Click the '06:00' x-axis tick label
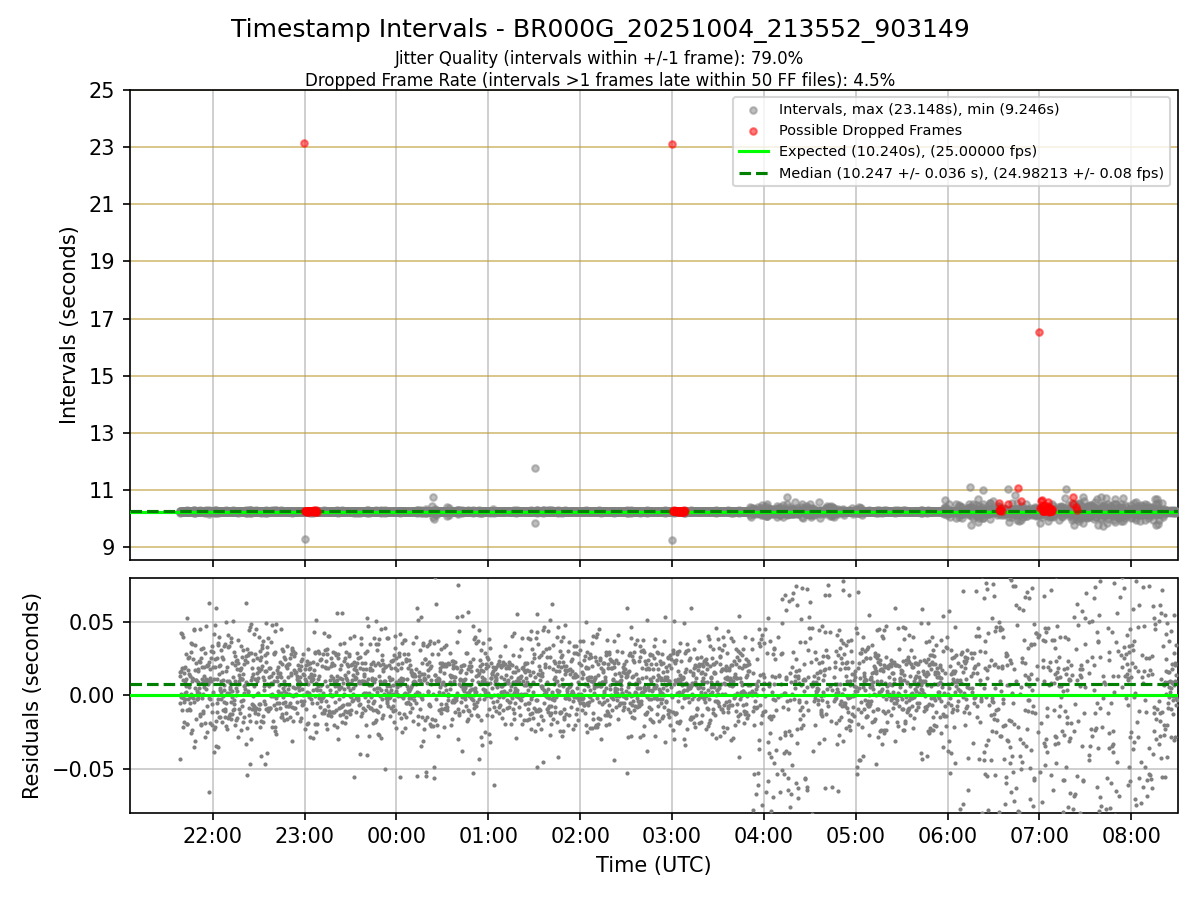The image size is (1200, 900). (x=947, y=834)
